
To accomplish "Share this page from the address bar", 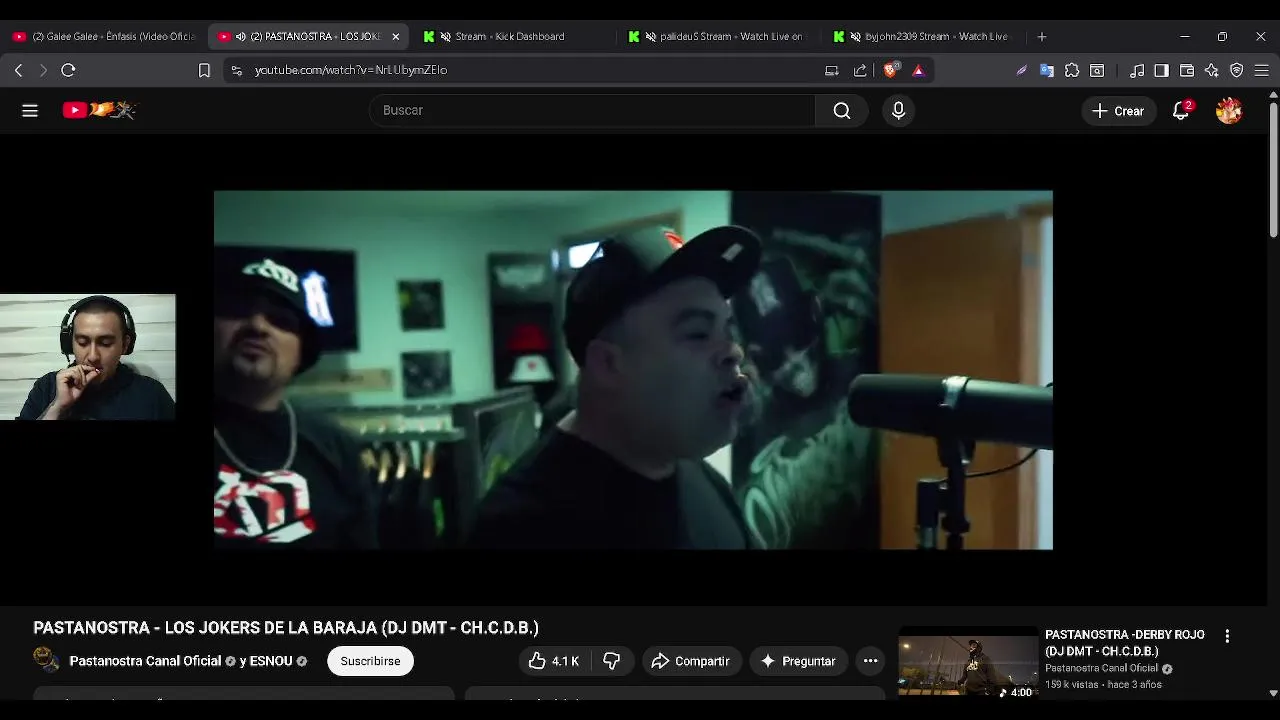I will tap(860, 70).
